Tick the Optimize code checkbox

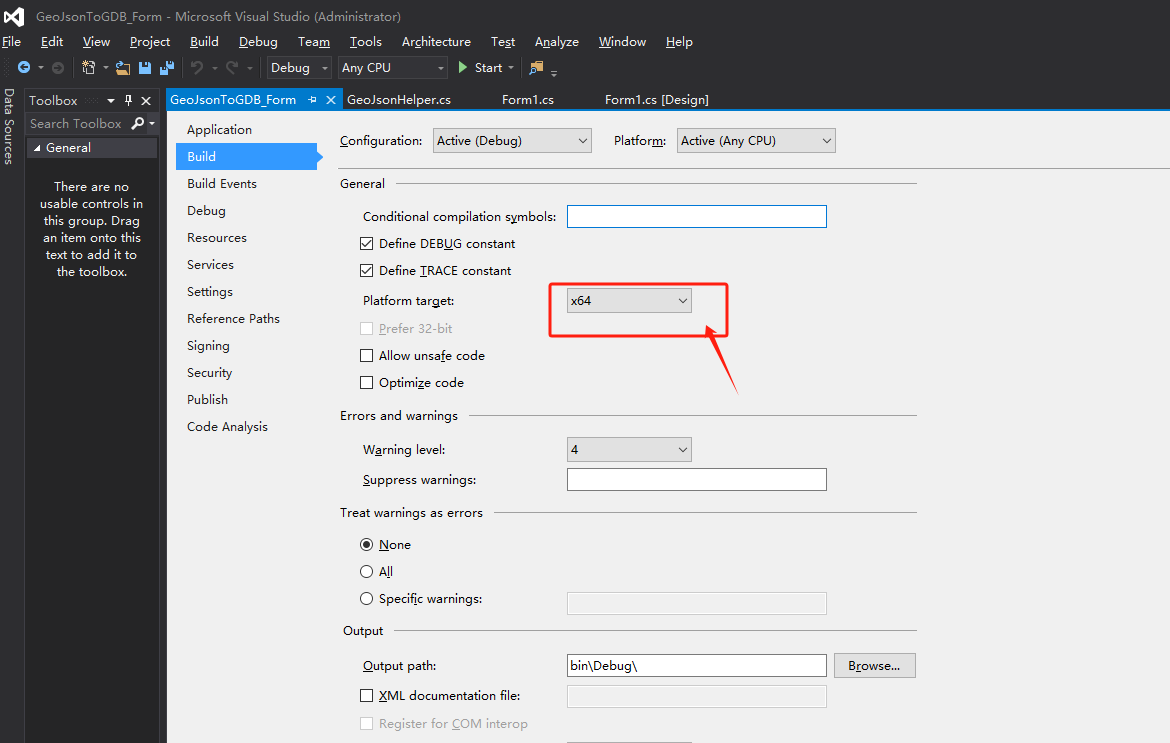pos(366,382)
